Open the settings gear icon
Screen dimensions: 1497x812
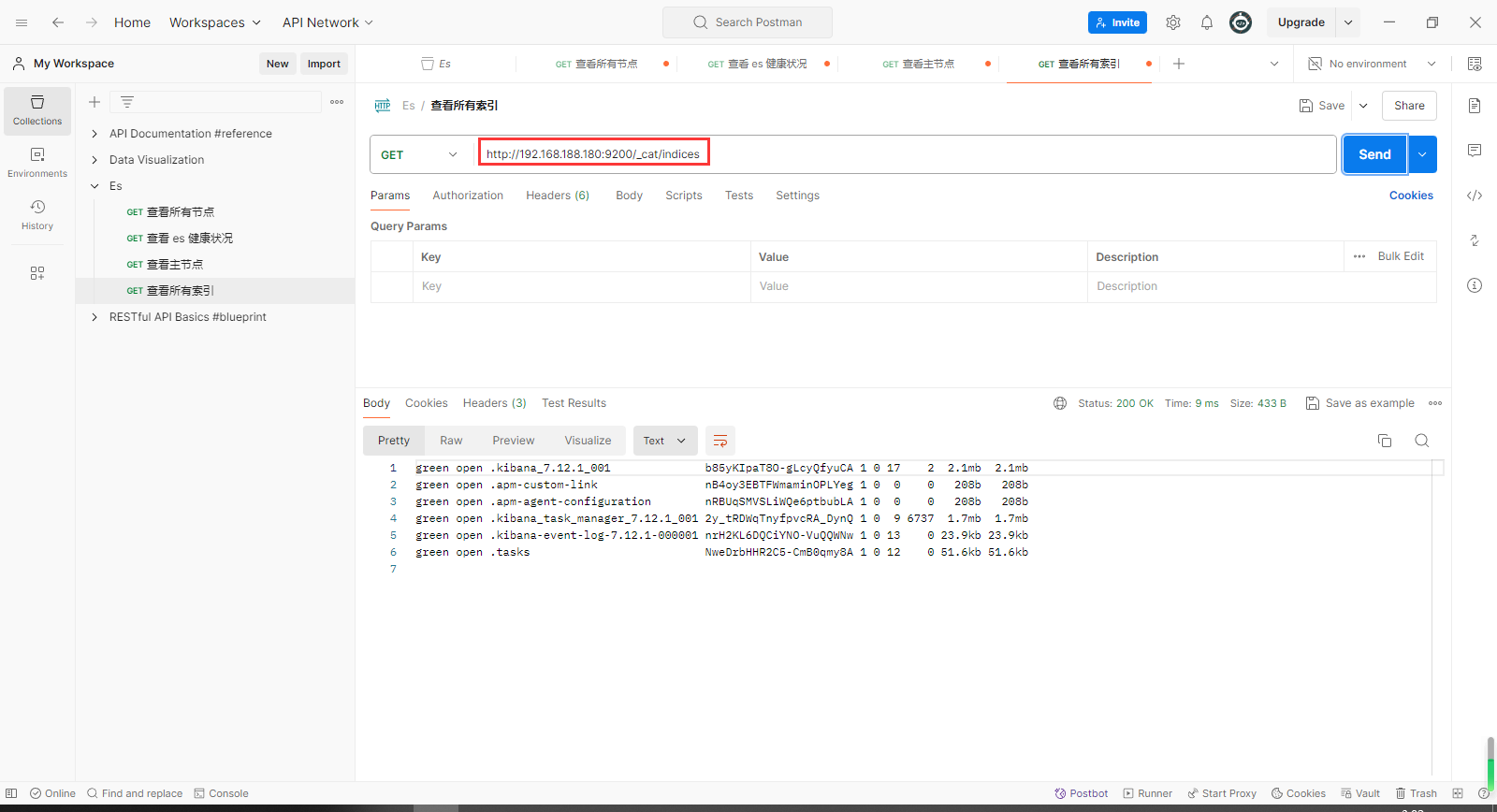pos(1173,22)
